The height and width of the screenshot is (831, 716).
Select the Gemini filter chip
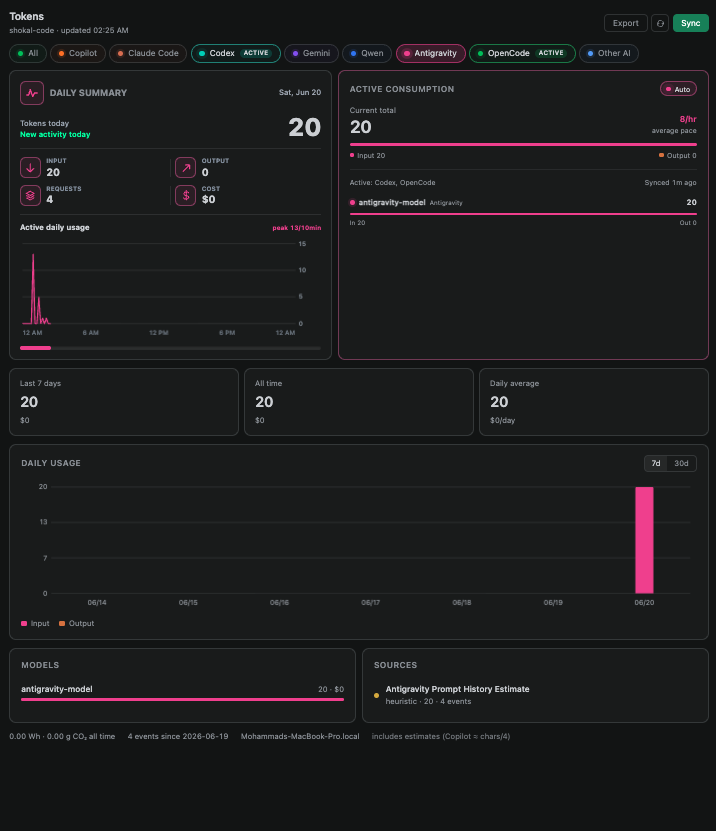click(312, 54)
